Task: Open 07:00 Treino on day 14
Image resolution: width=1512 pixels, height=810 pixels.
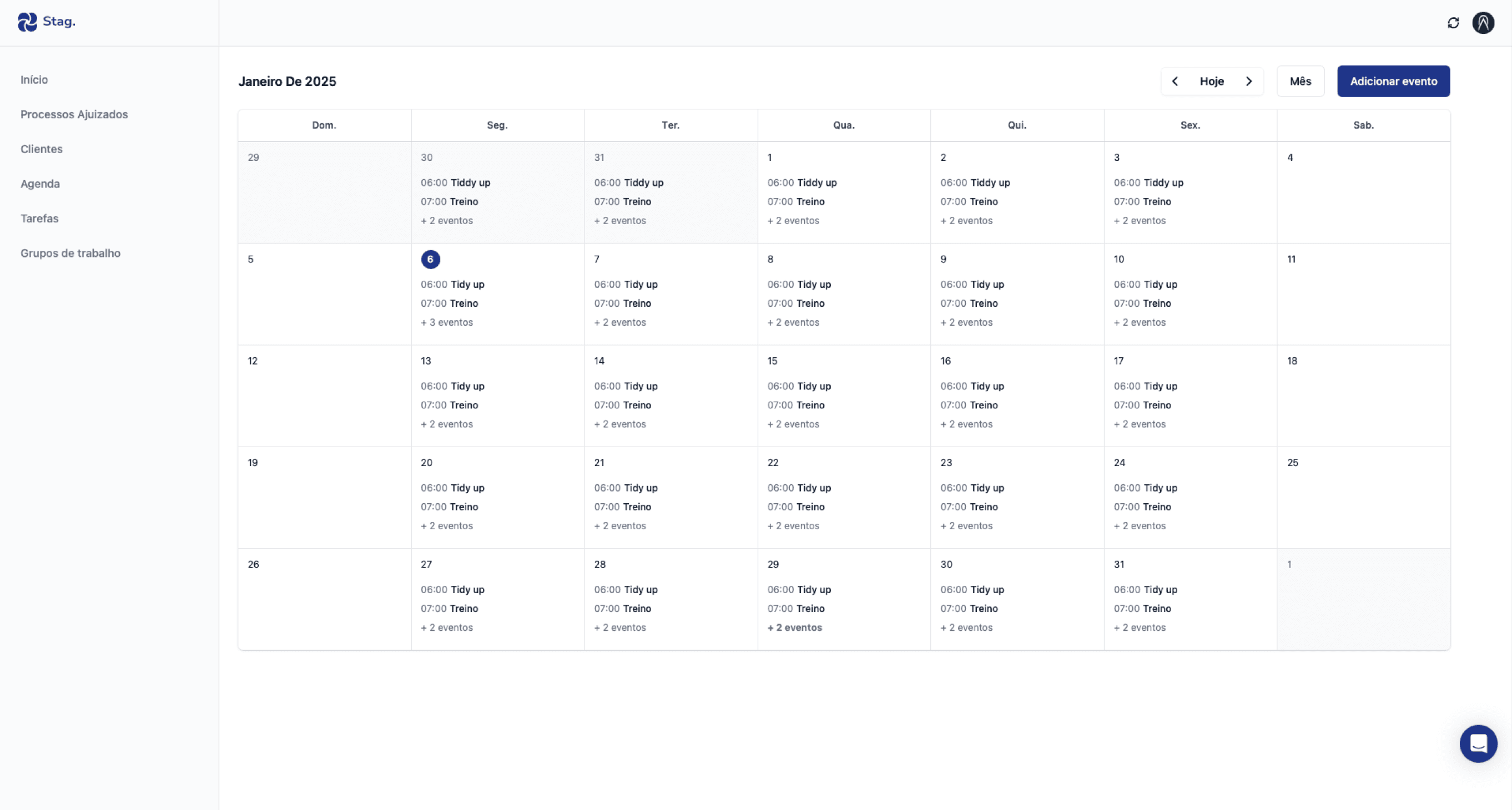Action: coord(622,406)
